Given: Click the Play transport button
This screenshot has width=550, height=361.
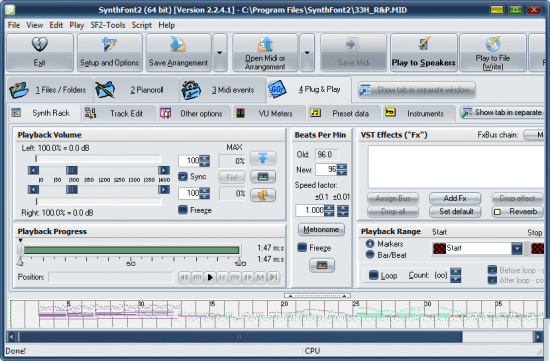Looking at the screenshot, I should (x=210, y=278).
